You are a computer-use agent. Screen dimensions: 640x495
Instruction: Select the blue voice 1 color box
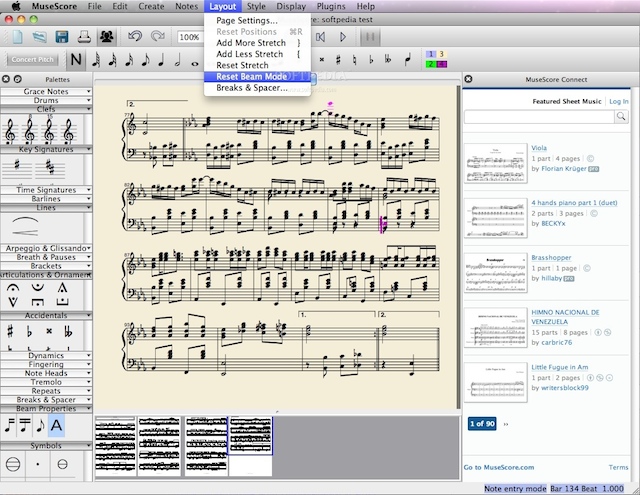(431, 54)
